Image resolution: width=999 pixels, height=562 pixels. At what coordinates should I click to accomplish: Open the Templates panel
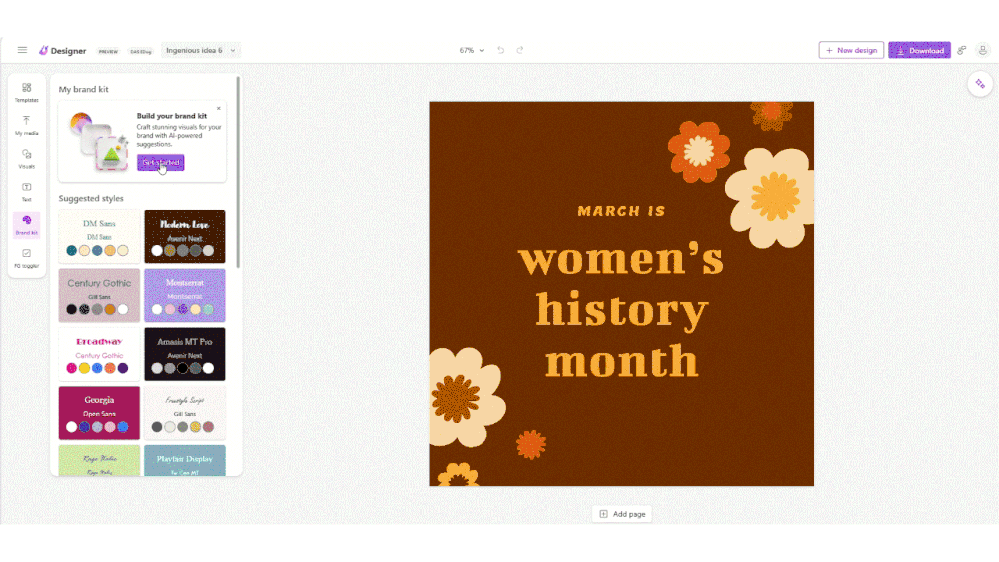(x=27, y=92)
